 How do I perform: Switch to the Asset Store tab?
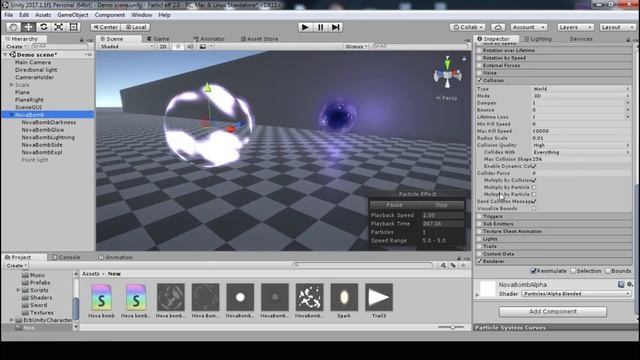(260, 39)
